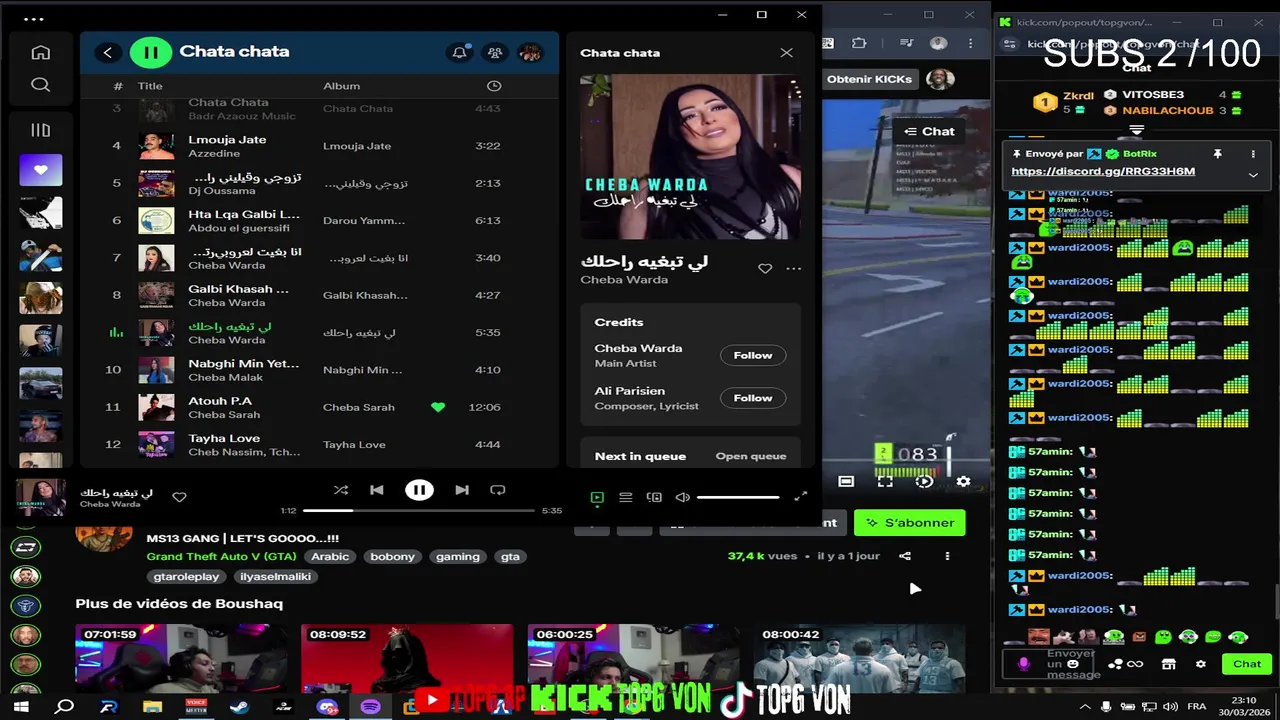This screenshot has width=1280, height=720.
Task: Close the Chata chata now-playing panel
Action: tap(786, 53)
